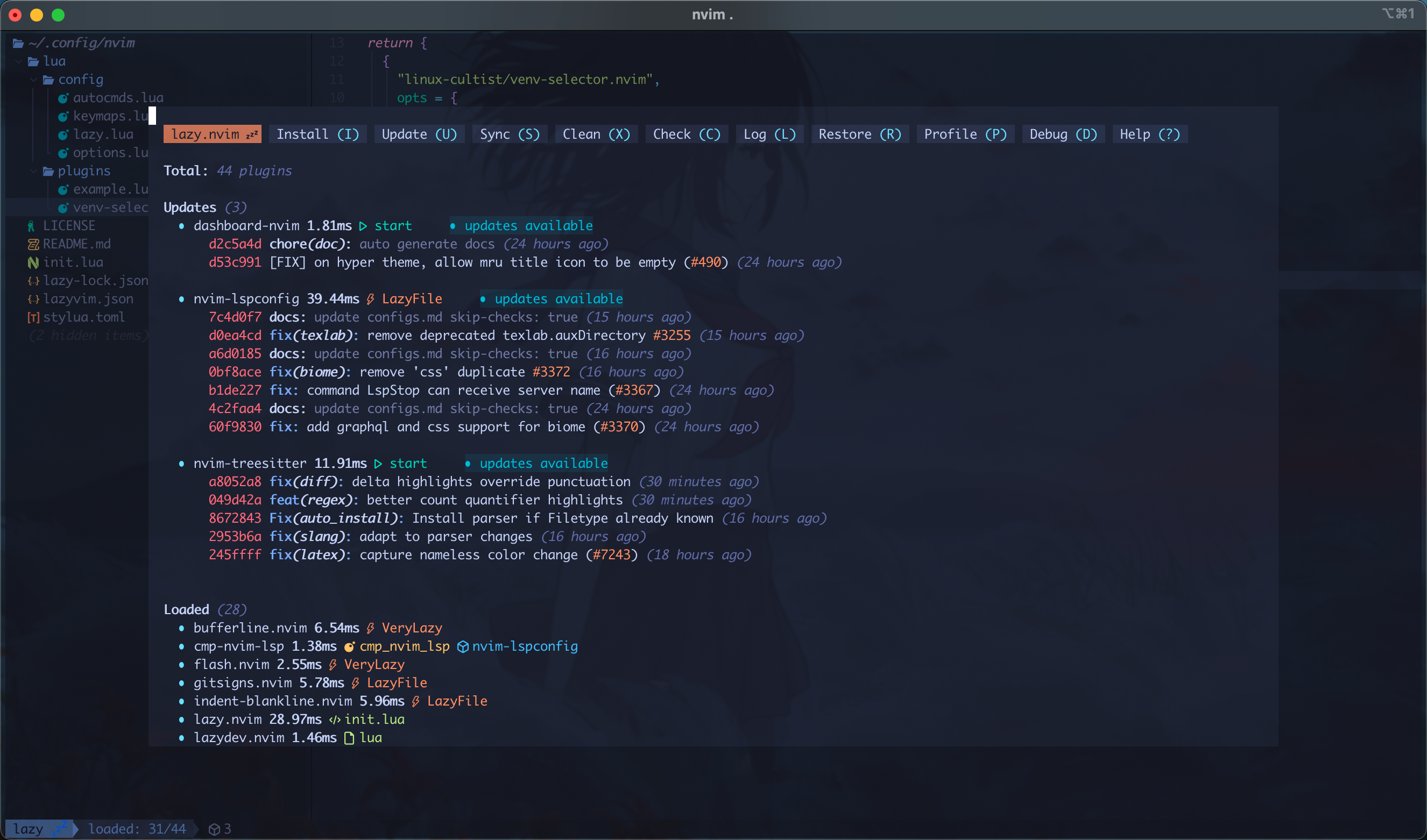Open the Clean (X) tab
The width and height of the screenshot is (1427, 840).
click(x=596, y=134)
